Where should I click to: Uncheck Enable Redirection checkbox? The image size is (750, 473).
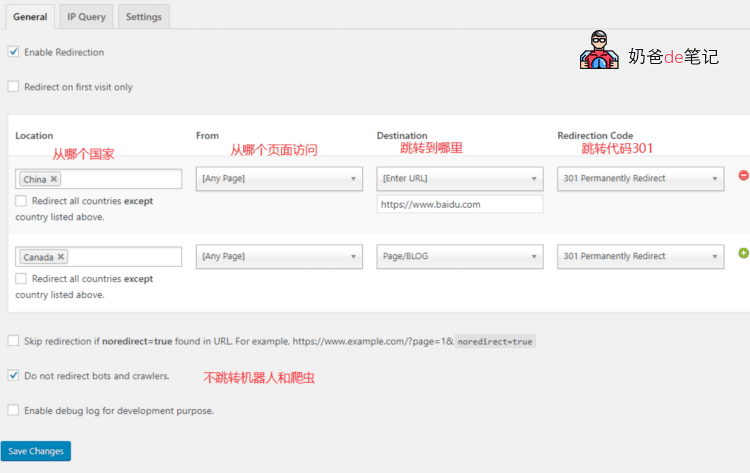13,52
